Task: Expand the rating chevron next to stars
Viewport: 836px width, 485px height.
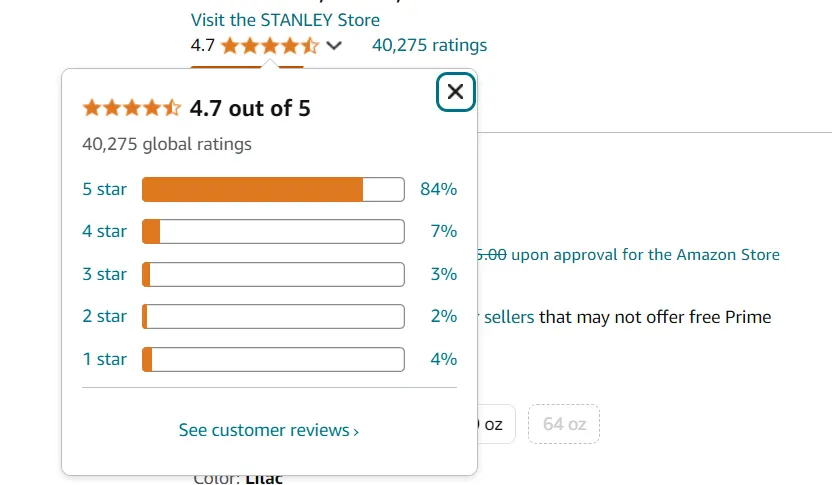Action: tap(334, 45)
